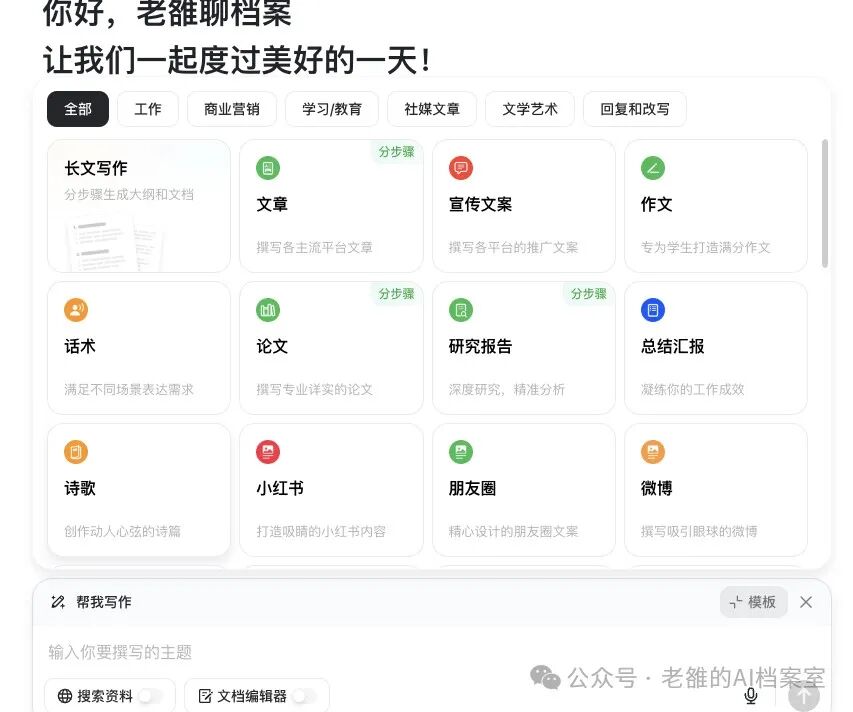Close the 帮我写作 panel
This screenshot has height=712, width=853.
coord(806,602)
